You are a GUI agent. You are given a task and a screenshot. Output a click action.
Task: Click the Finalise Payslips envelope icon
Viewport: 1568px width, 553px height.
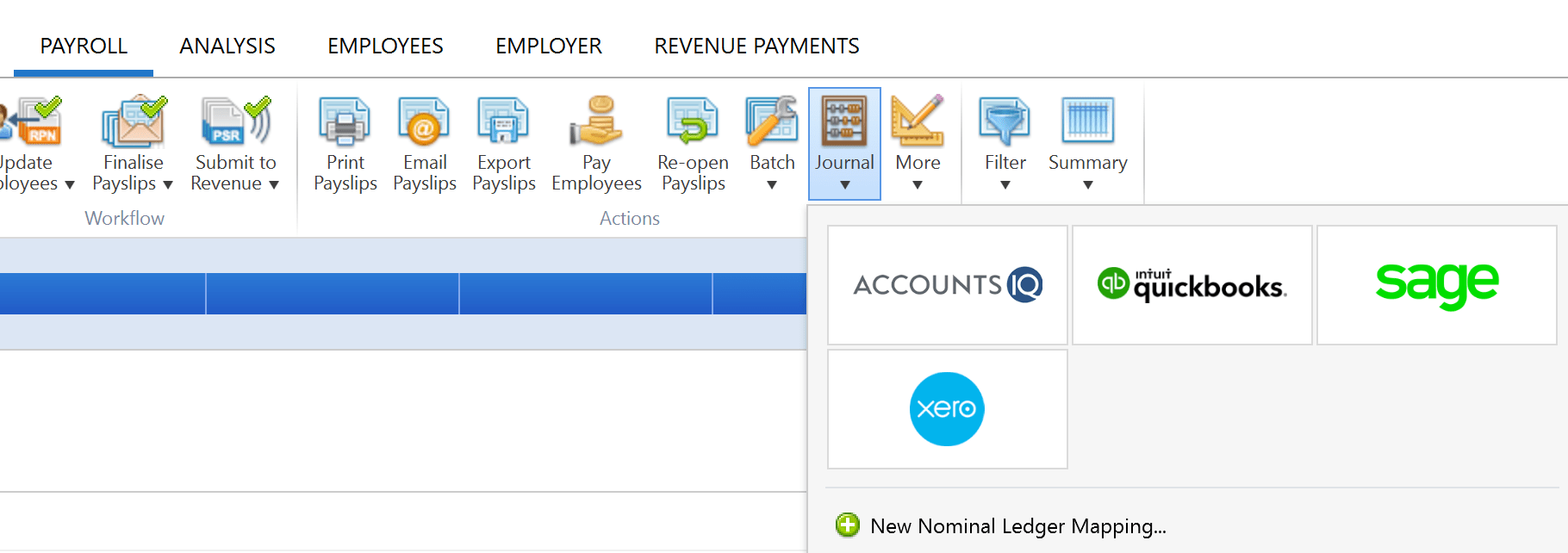point(134,121)
